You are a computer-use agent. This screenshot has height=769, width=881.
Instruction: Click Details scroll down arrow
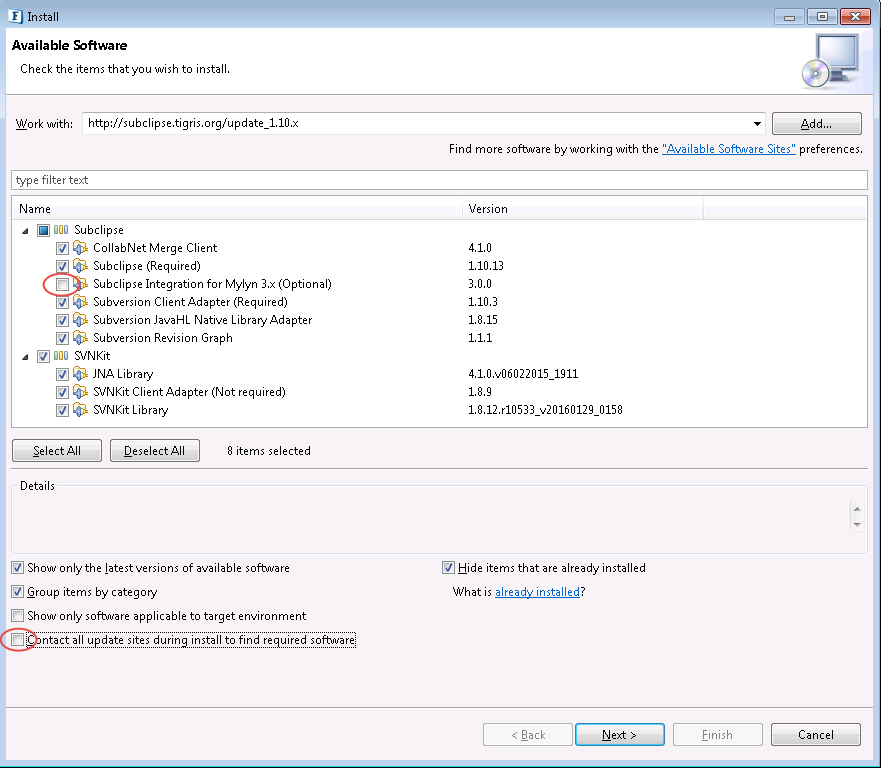pyautogui.click(x=857, y=525)
